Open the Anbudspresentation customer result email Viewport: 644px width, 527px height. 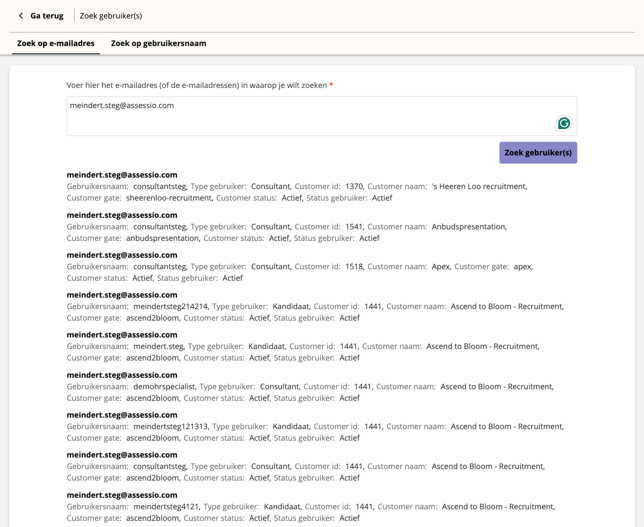(122, 215)
